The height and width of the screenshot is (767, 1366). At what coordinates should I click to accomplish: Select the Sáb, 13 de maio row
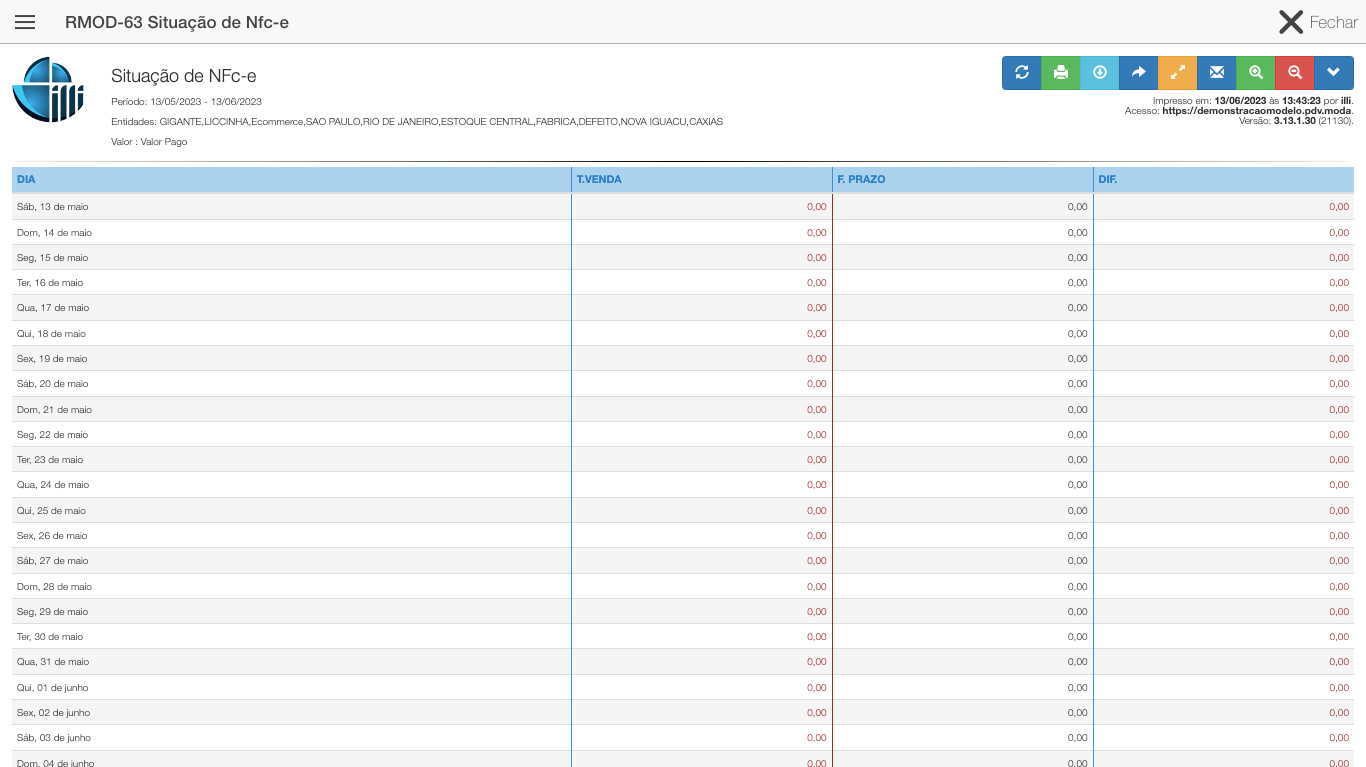coord(53,207)
